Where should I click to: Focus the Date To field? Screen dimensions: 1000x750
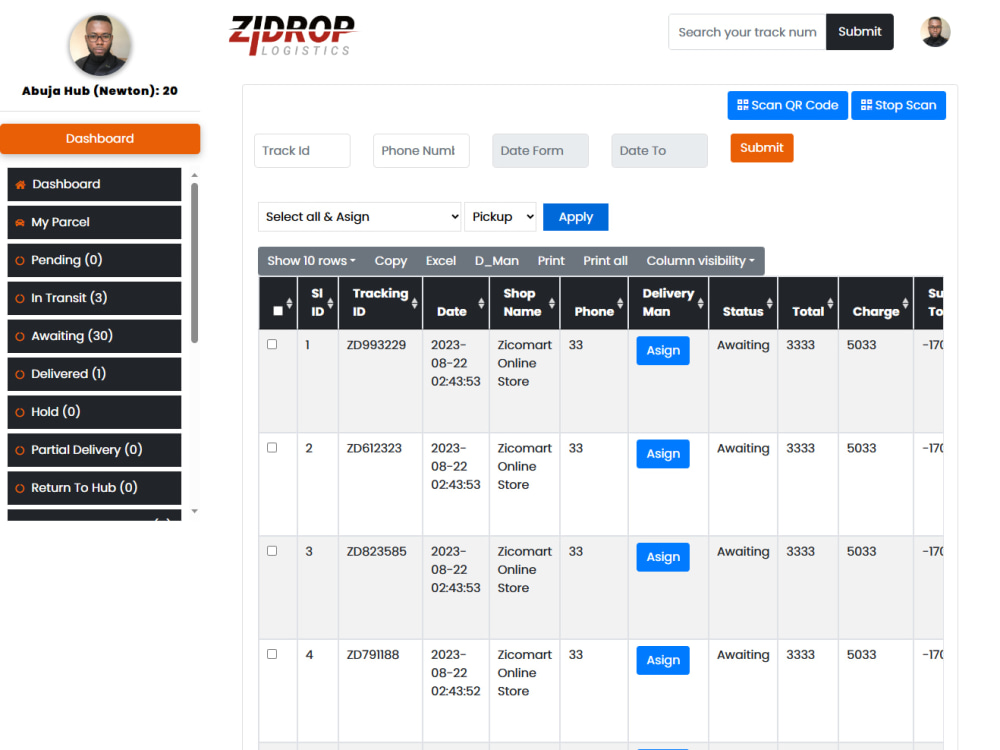(x=659, y=151)
